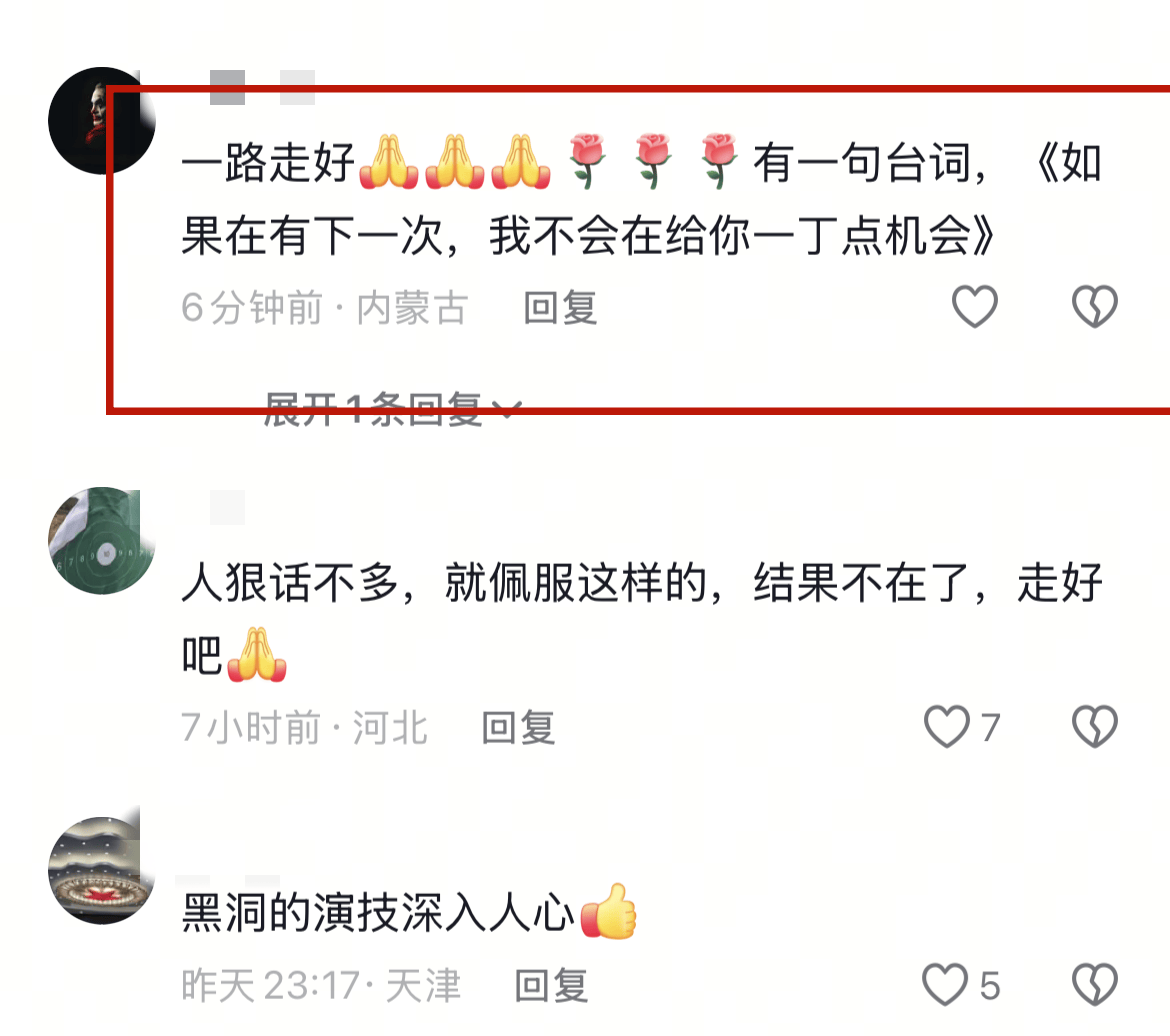
Task: Dislike the 内蒙古 comment with broken heart
Action: (x=1095, y=307)
